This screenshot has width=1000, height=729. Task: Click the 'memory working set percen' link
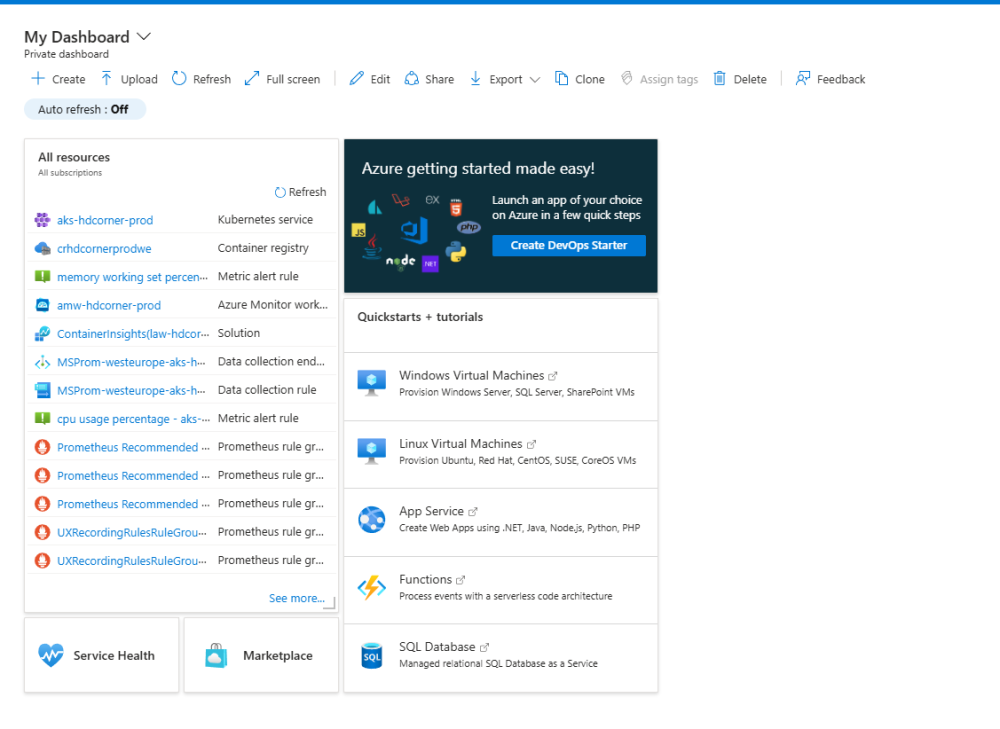(x=132, y=277)
